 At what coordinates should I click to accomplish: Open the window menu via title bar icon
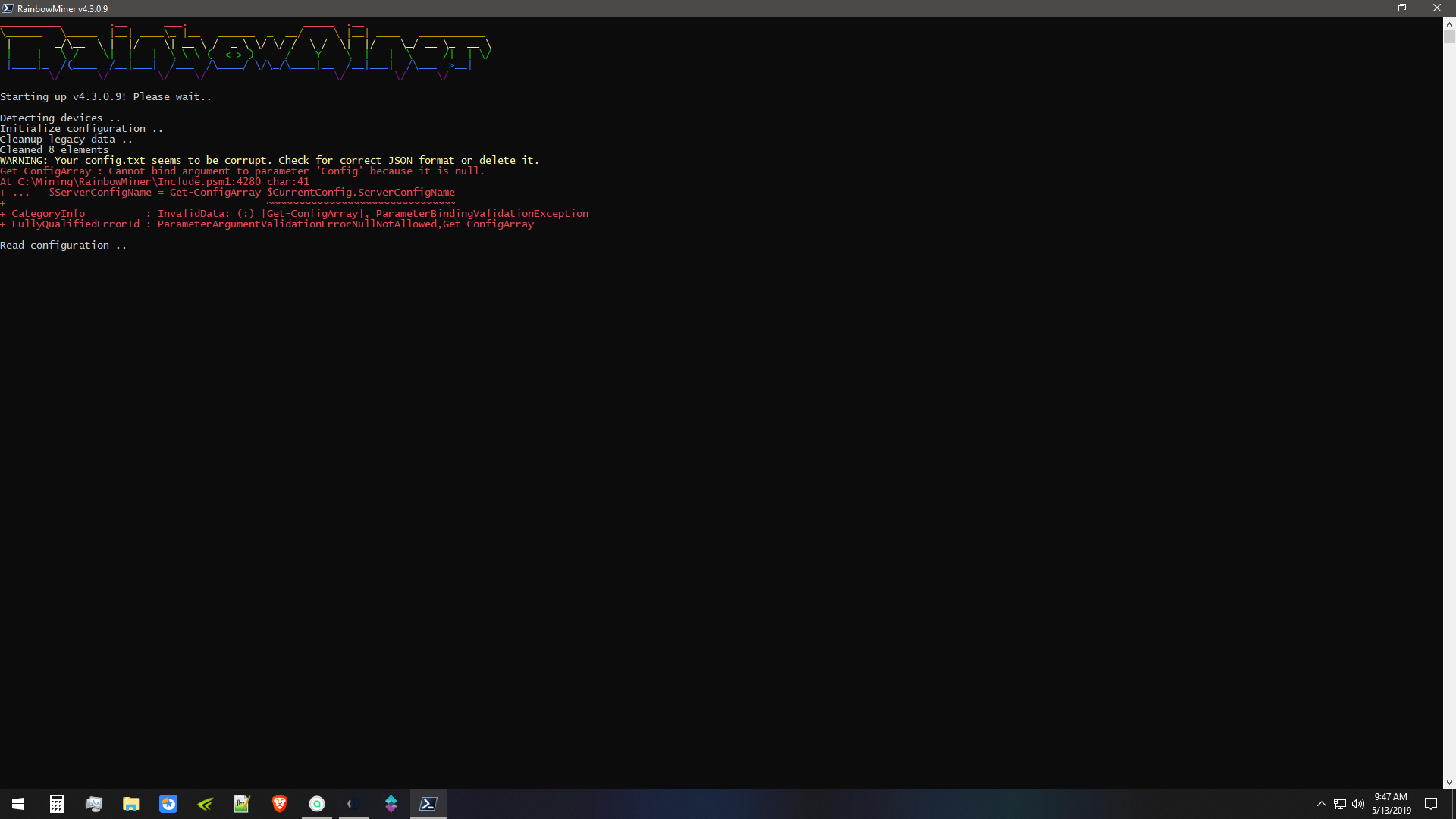tap(8, 8)
